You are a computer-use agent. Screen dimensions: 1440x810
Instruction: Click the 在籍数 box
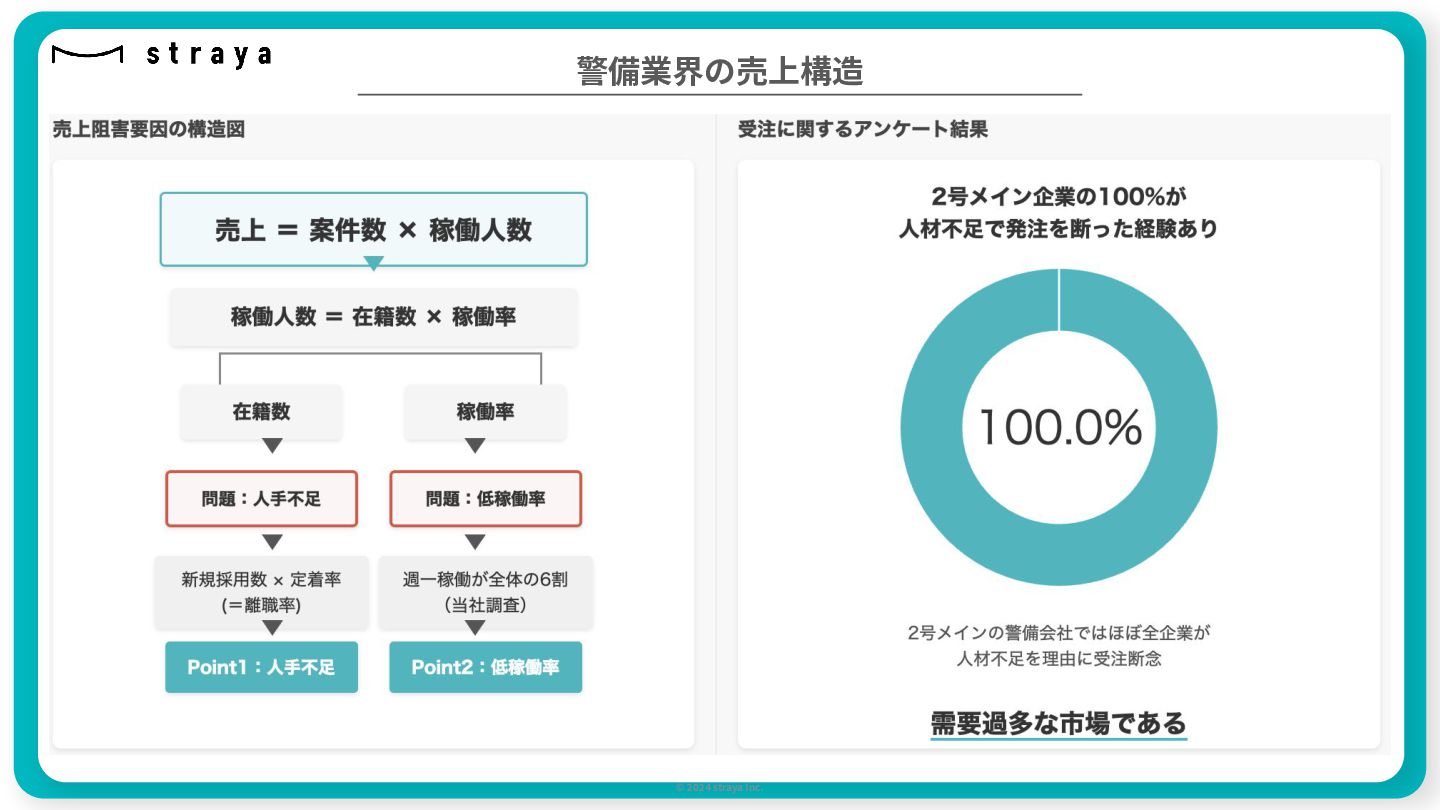click(261, 411)
